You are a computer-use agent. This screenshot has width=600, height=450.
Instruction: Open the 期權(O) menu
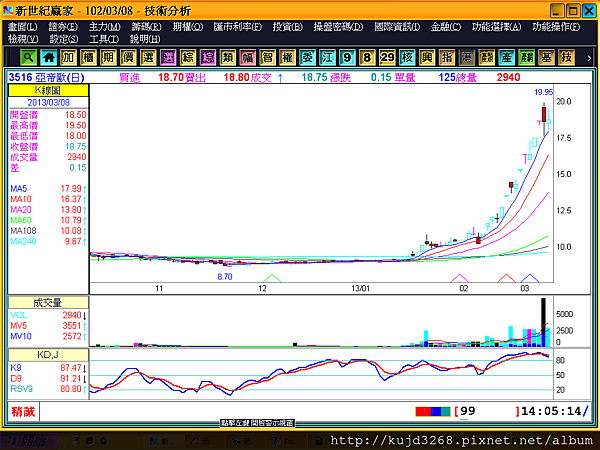pos(188,27)
